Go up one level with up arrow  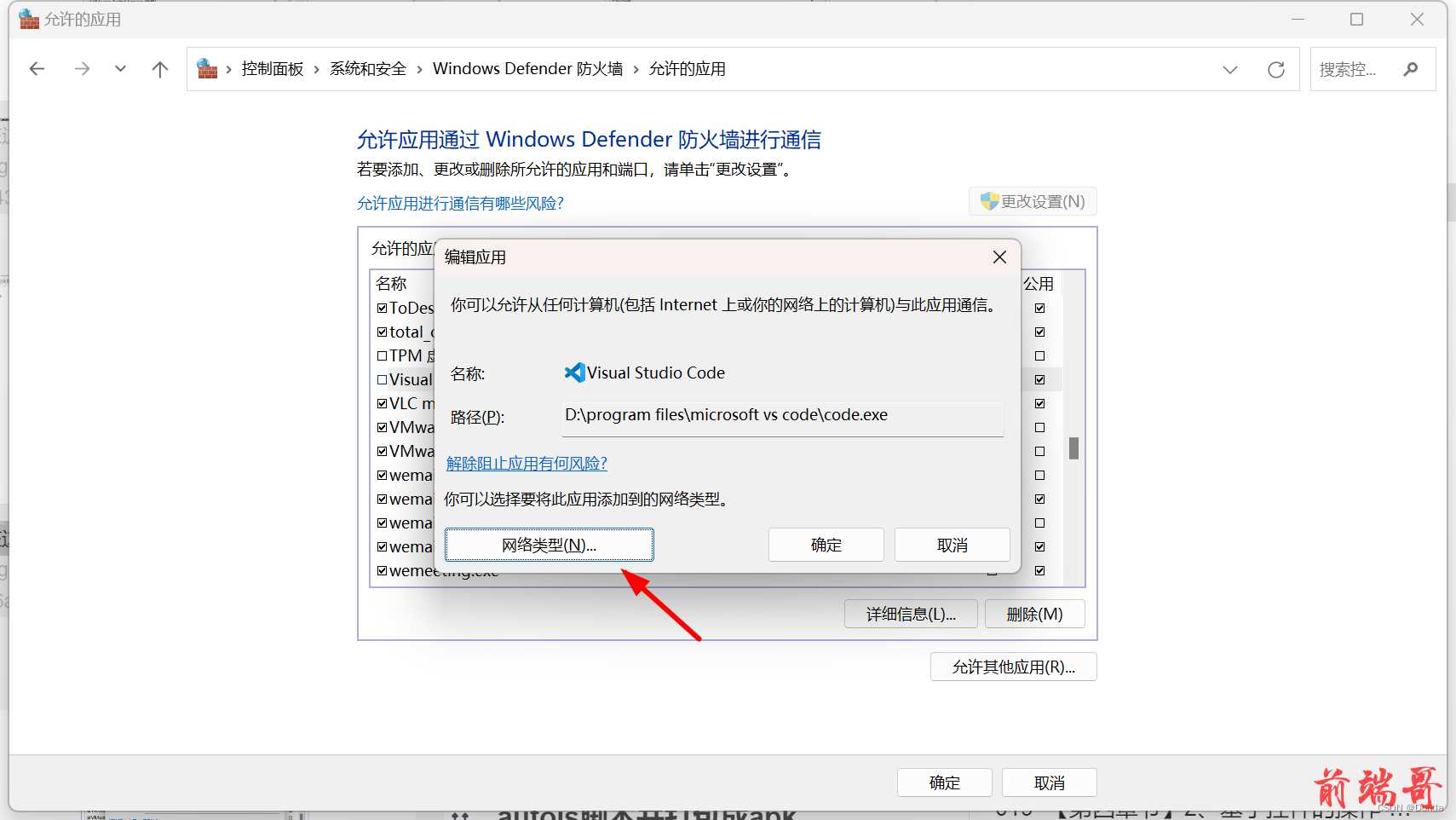click(x=160, y=69)
